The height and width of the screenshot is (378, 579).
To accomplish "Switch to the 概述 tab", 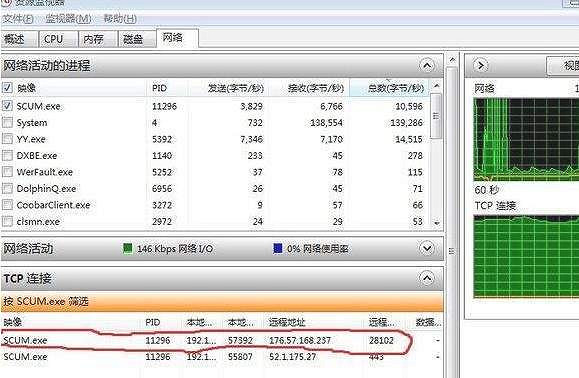I will (x=19, y=39).
